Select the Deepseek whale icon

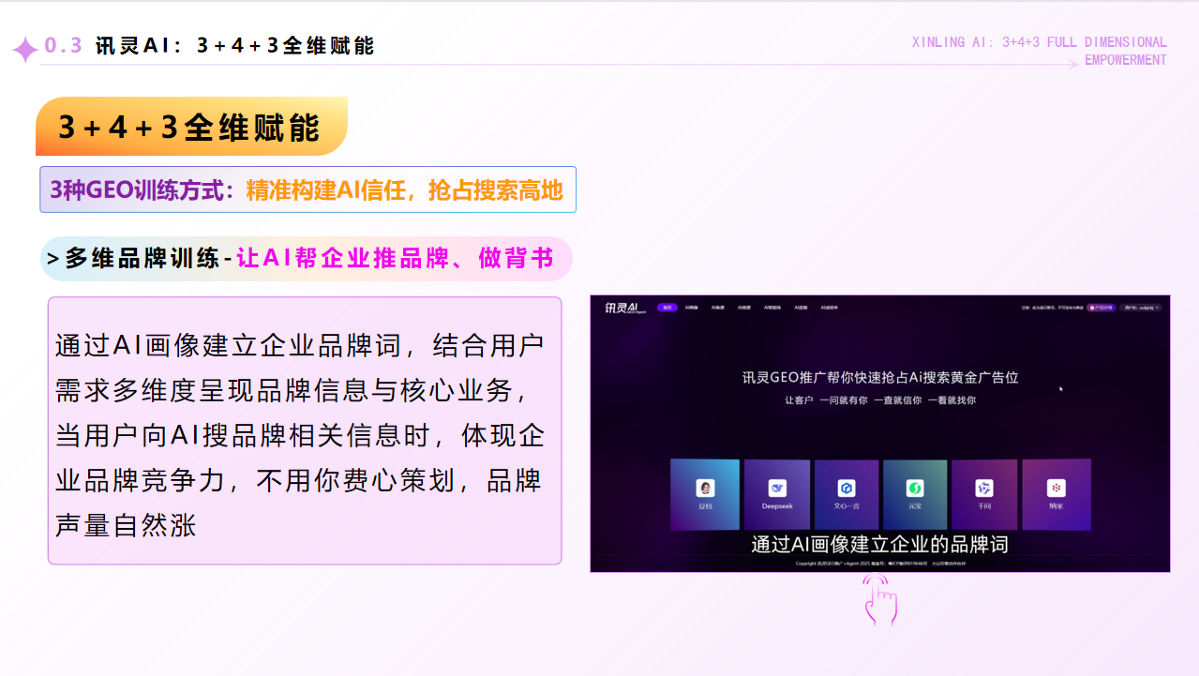click(777, 488)
